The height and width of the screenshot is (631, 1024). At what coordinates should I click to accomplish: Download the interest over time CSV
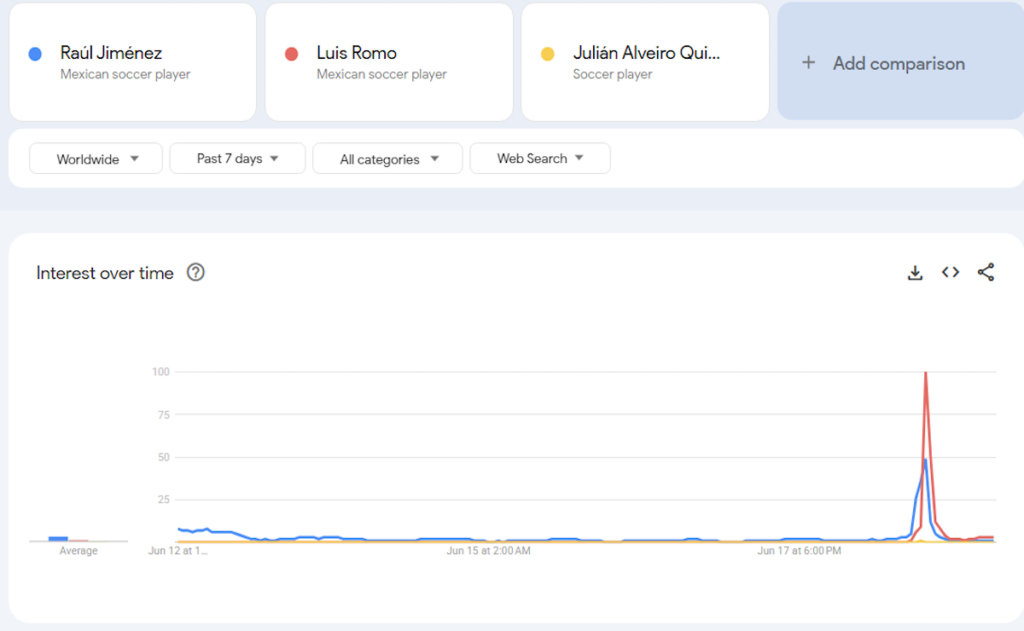[x=915, y=273]
